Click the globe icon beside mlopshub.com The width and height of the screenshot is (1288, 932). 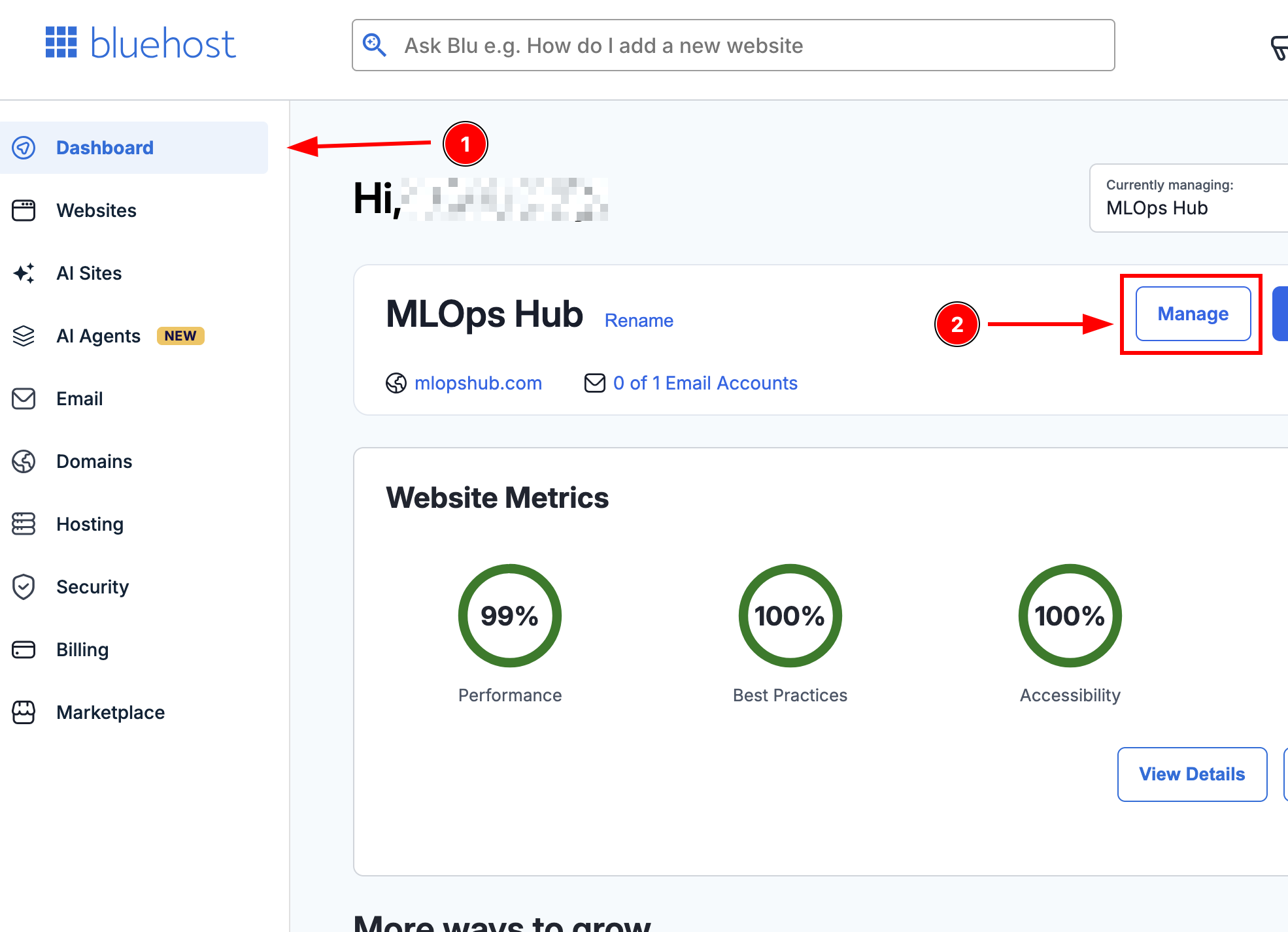396,383
